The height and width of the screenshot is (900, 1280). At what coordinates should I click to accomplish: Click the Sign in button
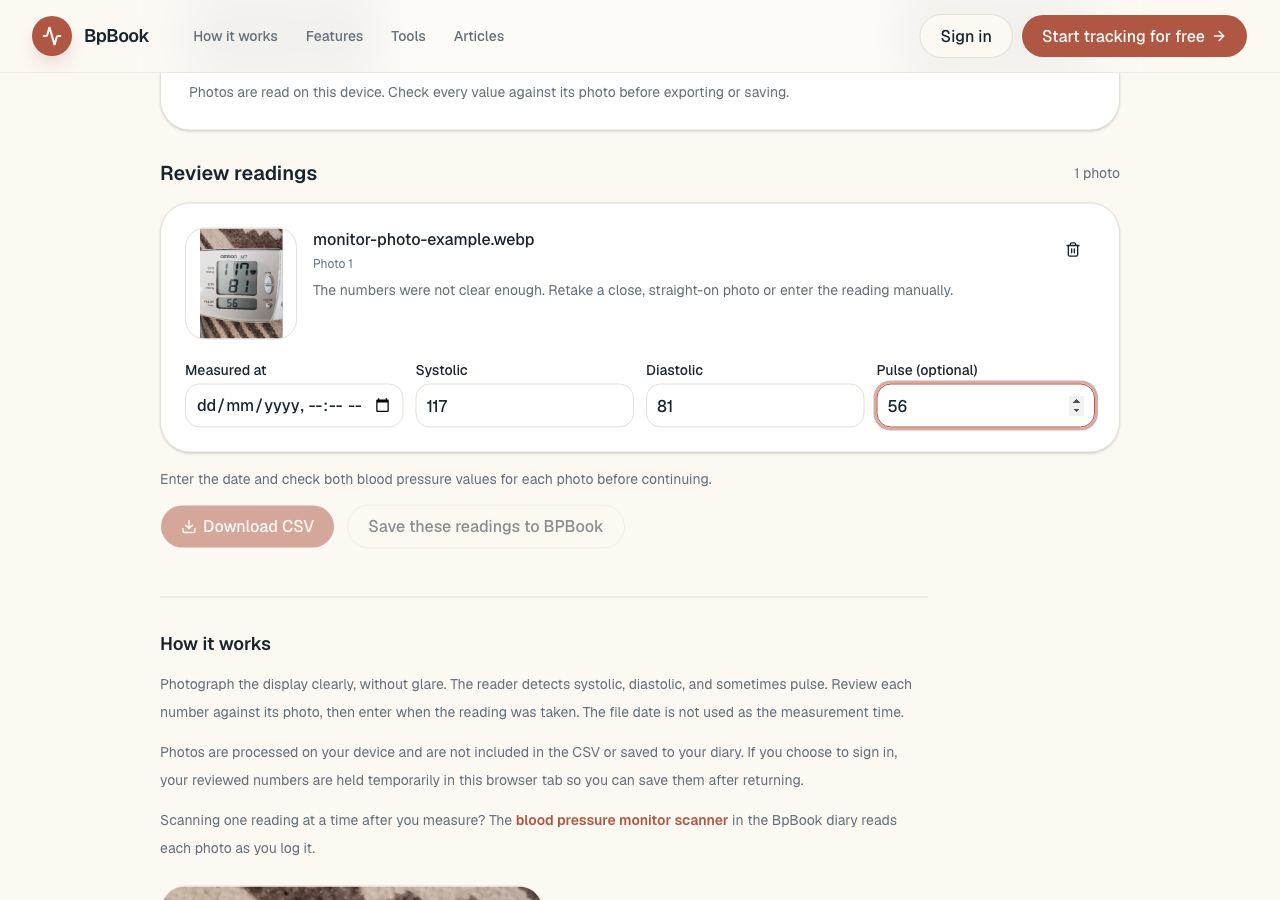[x=966, y=36]
